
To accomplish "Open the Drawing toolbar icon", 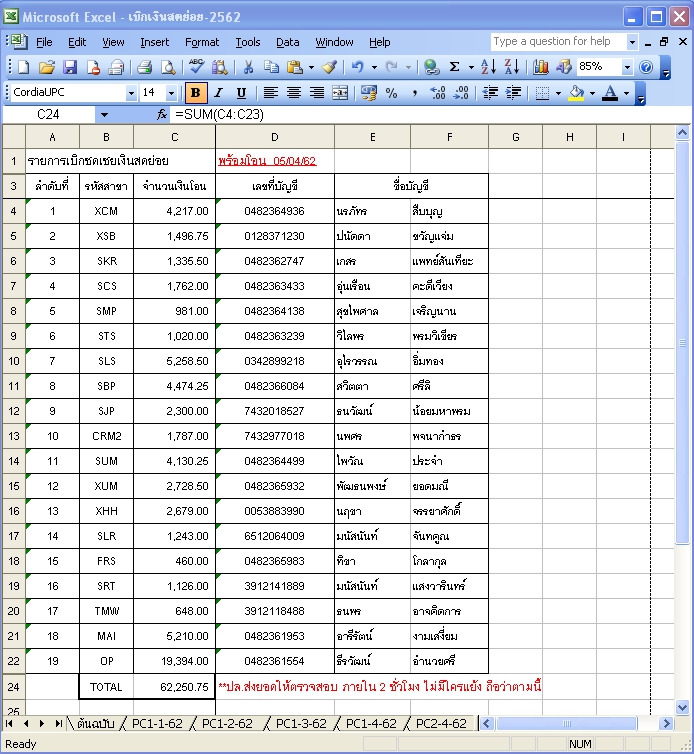I will click(x=564, y=67).
